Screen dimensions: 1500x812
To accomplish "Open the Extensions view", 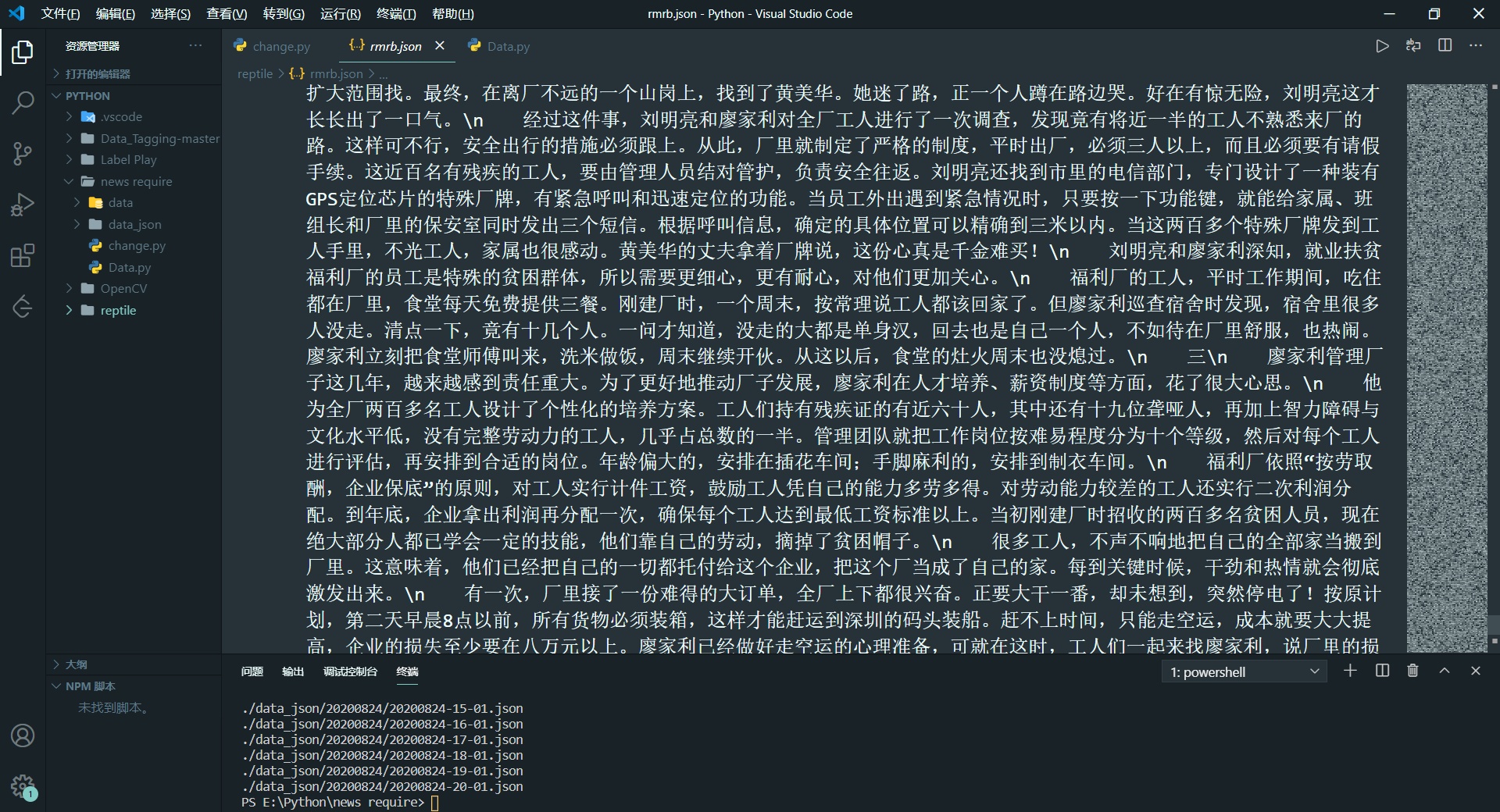I will coord(23,255).
